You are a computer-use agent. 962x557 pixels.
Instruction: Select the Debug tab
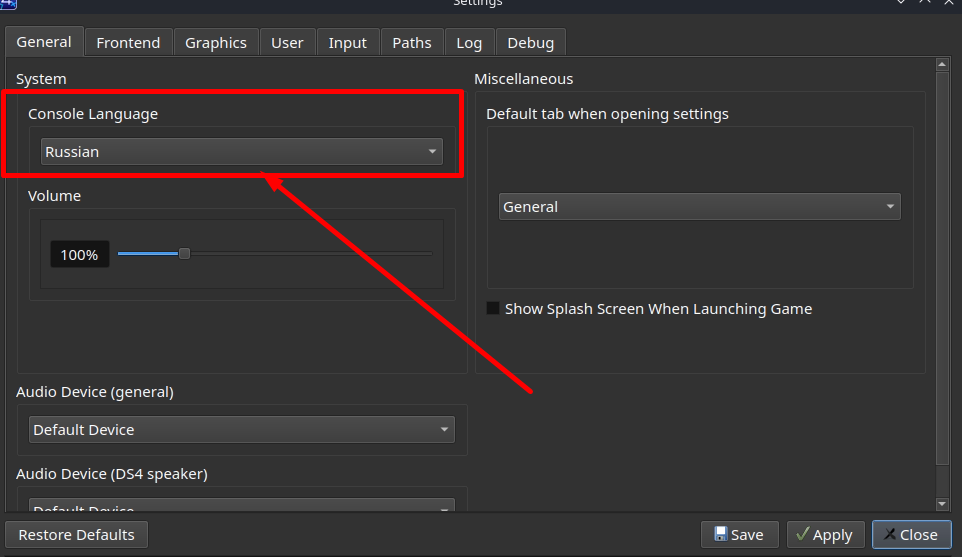pos(530,42)
